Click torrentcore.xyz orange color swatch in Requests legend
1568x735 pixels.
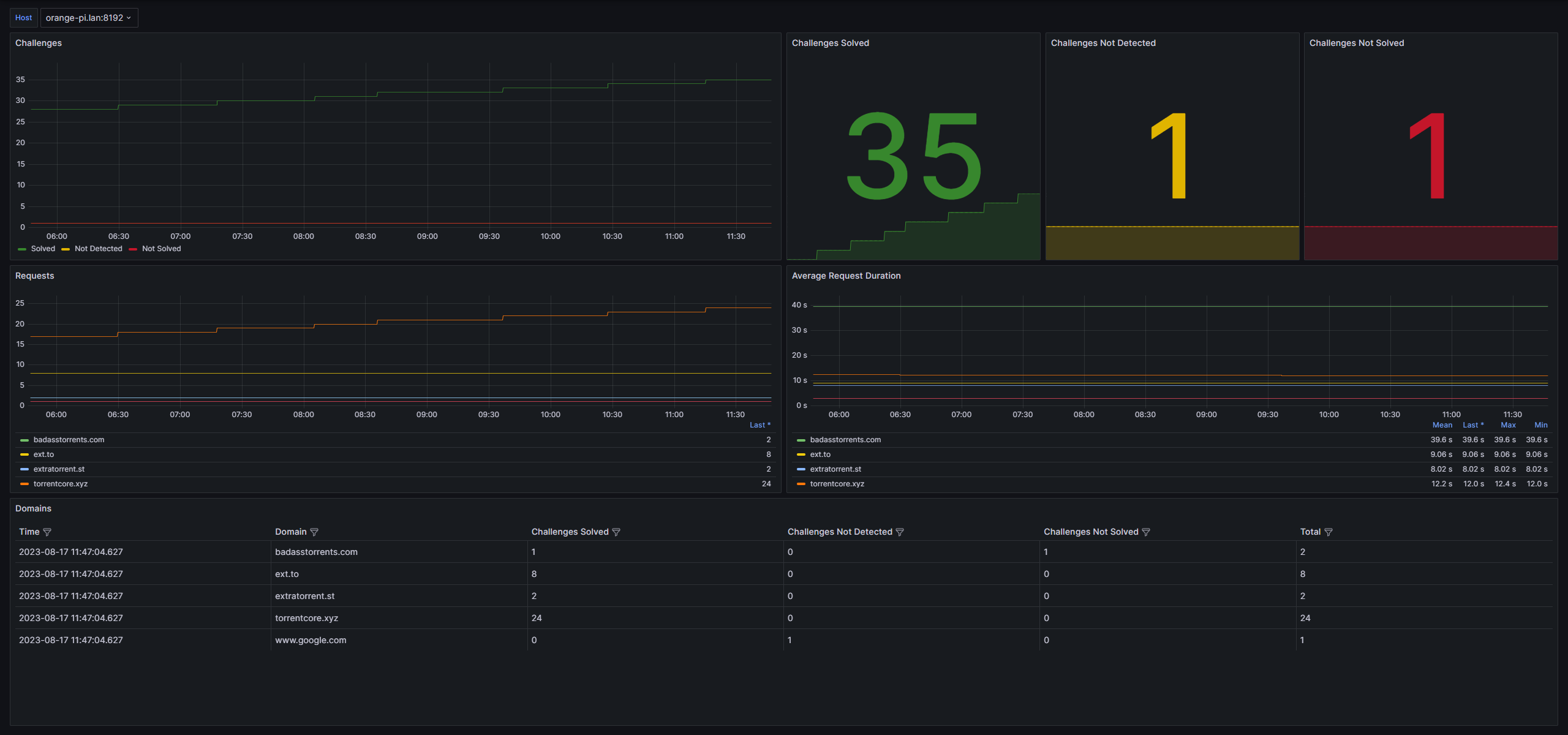[x=24, y=484]
